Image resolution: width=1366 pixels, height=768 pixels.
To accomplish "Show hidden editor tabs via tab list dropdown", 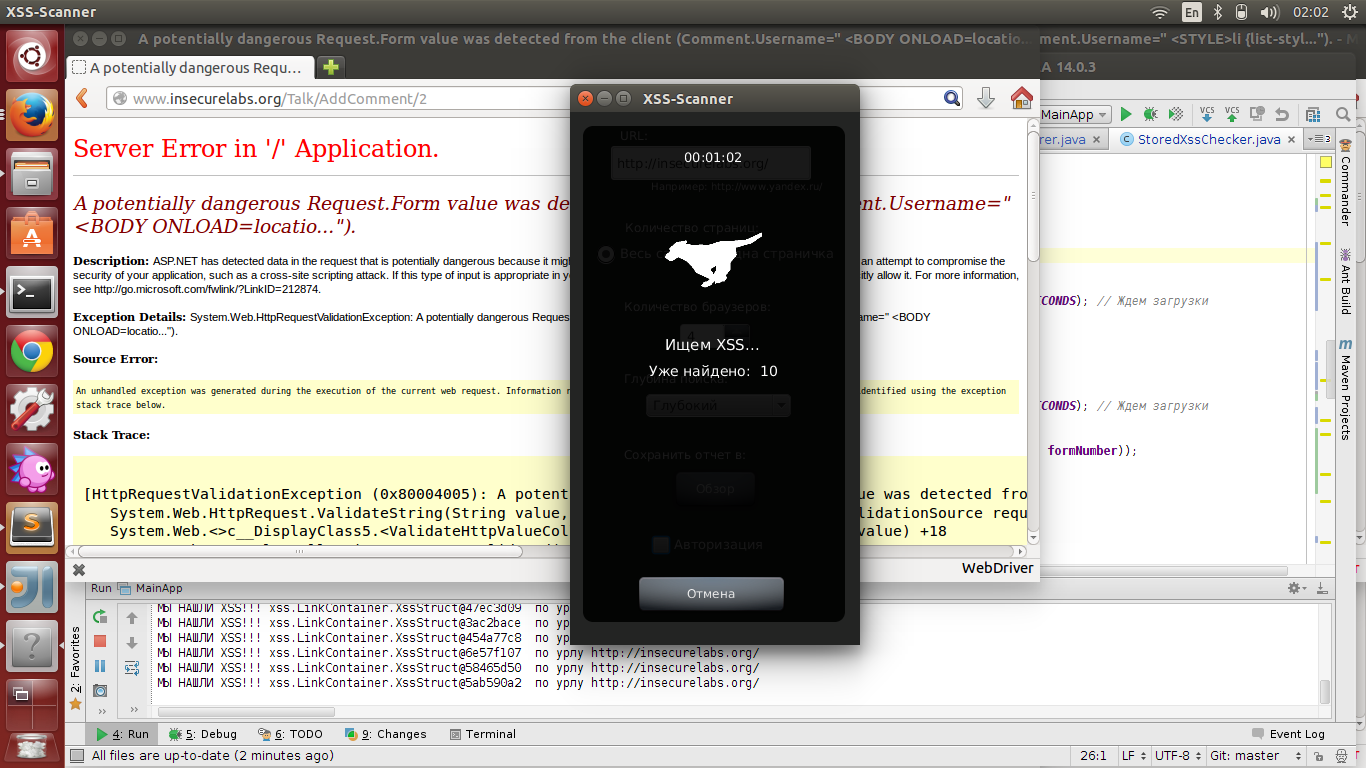I will coord(1318,139).
